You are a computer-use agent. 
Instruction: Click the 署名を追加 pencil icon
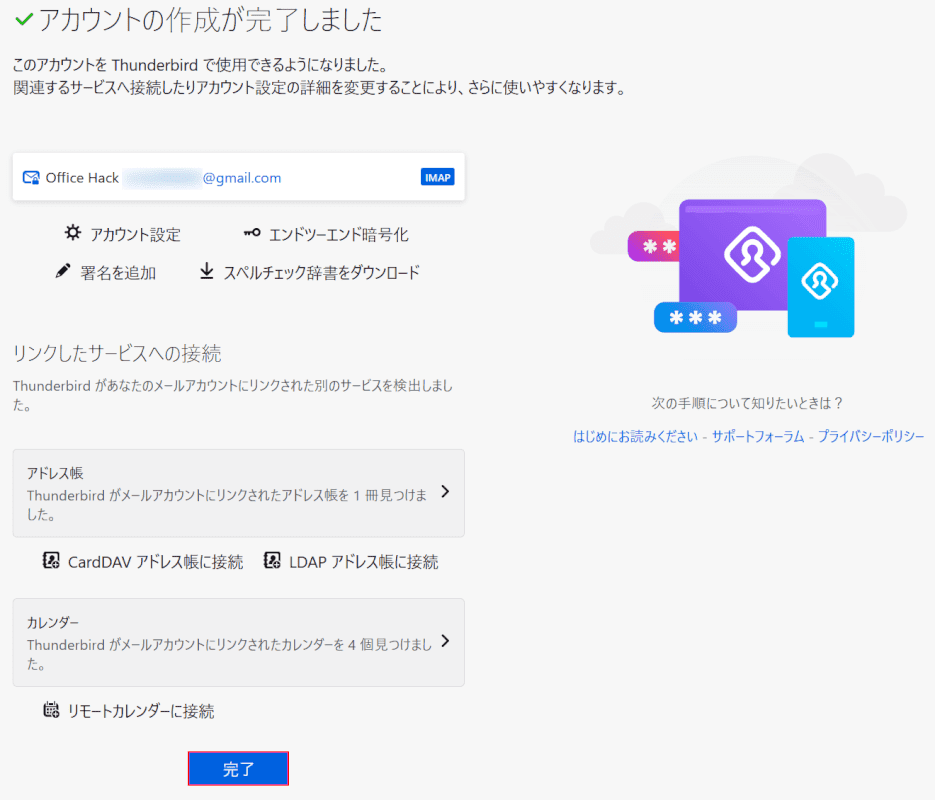pos(63,271)
